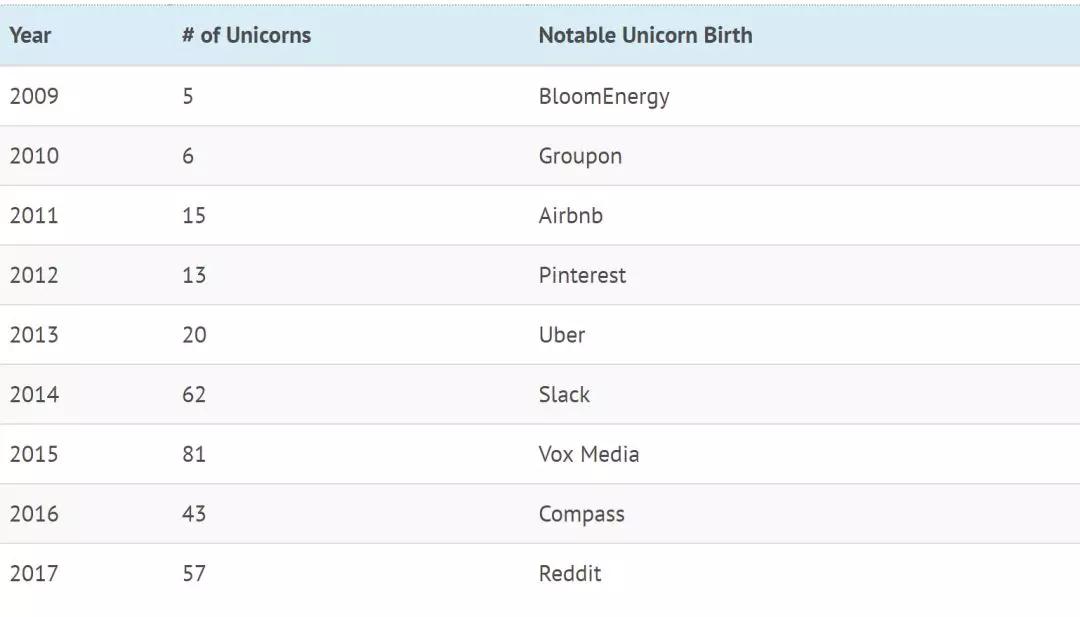This screenshot has height=617, width=1080.
Task: Select the Notable Unicorn Birth column header
Action: pos(645,36)
